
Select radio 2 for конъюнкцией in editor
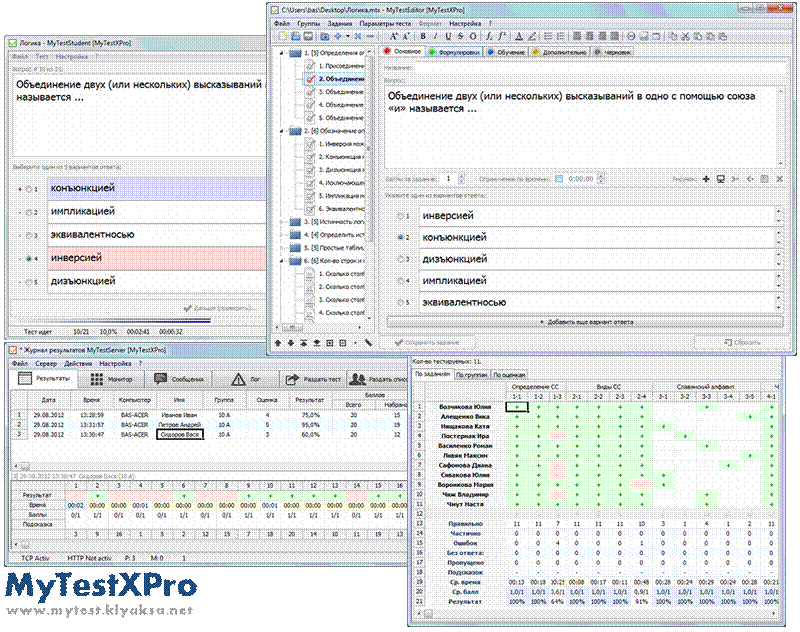[401, 237]
